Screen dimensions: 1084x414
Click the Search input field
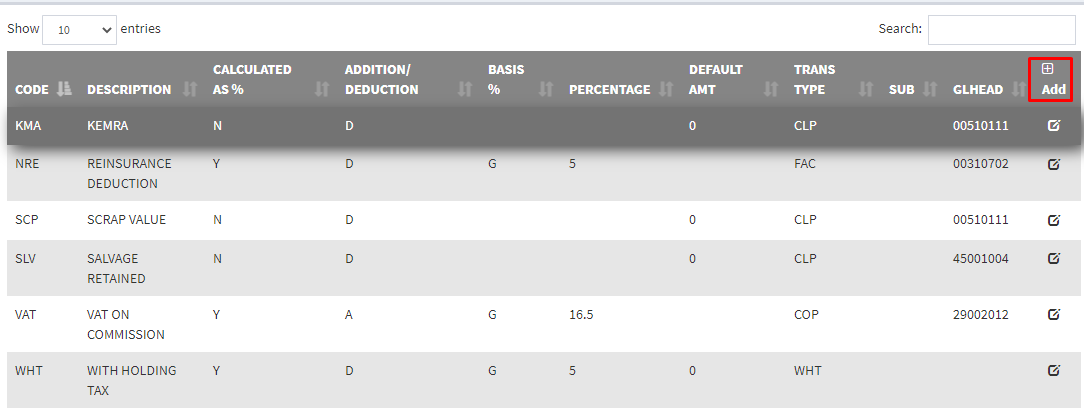pyautogui.click(x=1001, y=29)
